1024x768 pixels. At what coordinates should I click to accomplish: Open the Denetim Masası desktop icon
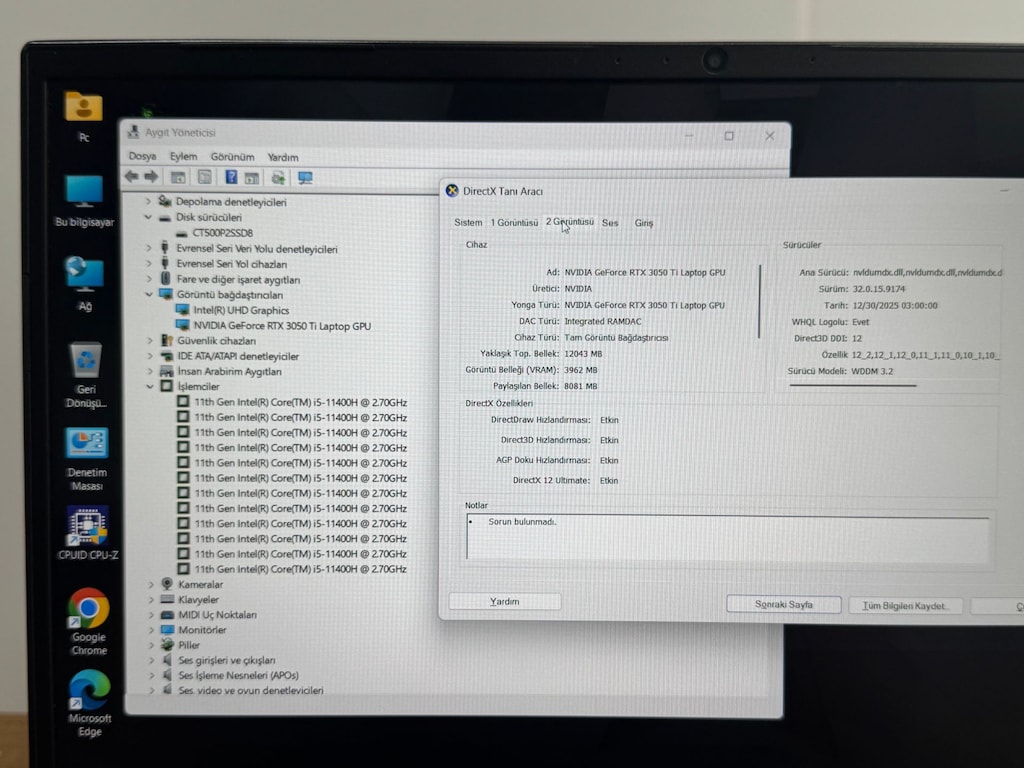[87, 460]
